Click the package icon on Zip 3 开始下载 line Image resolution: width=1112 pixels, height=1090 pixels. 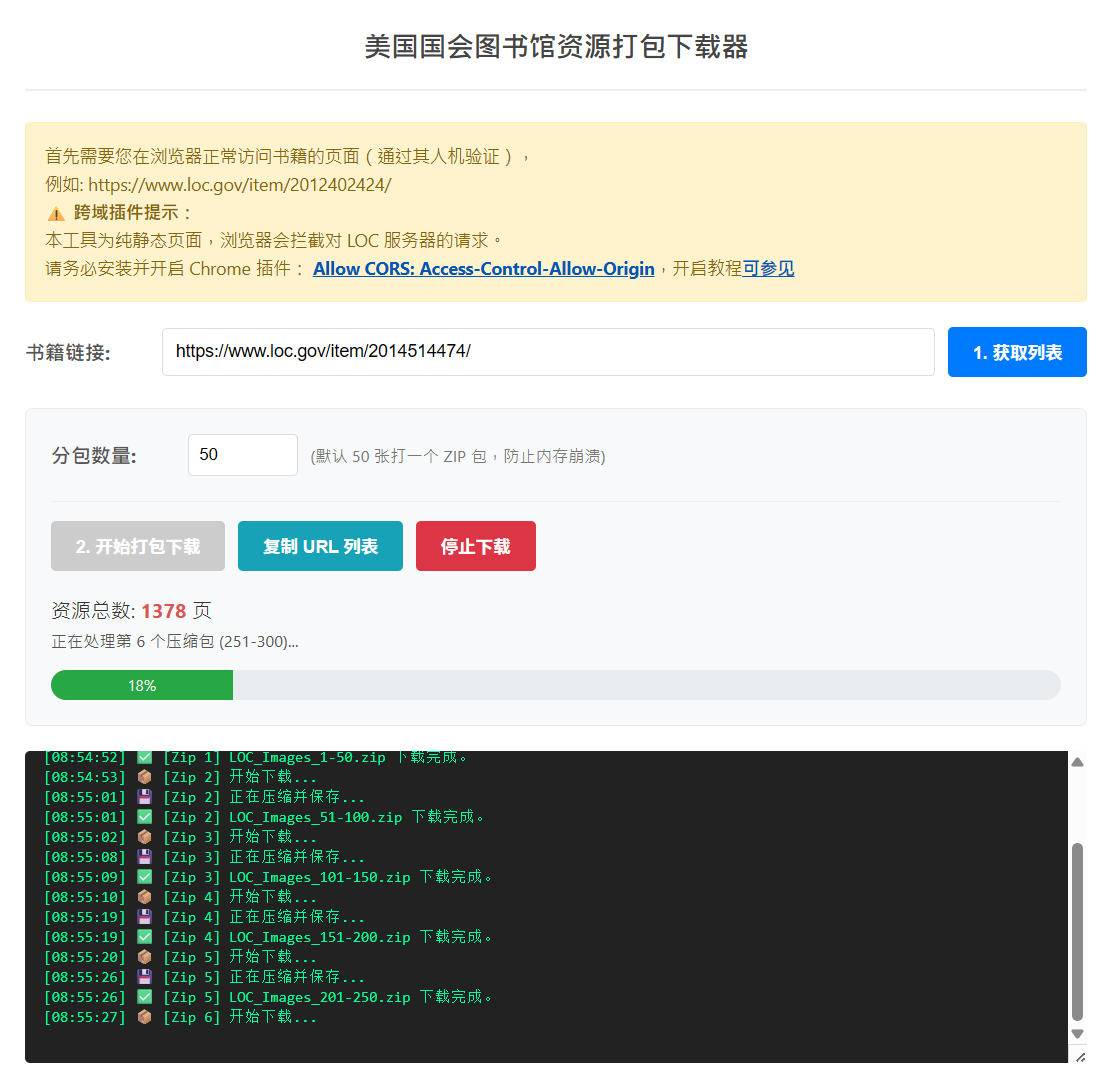click(x=144, y=837)
